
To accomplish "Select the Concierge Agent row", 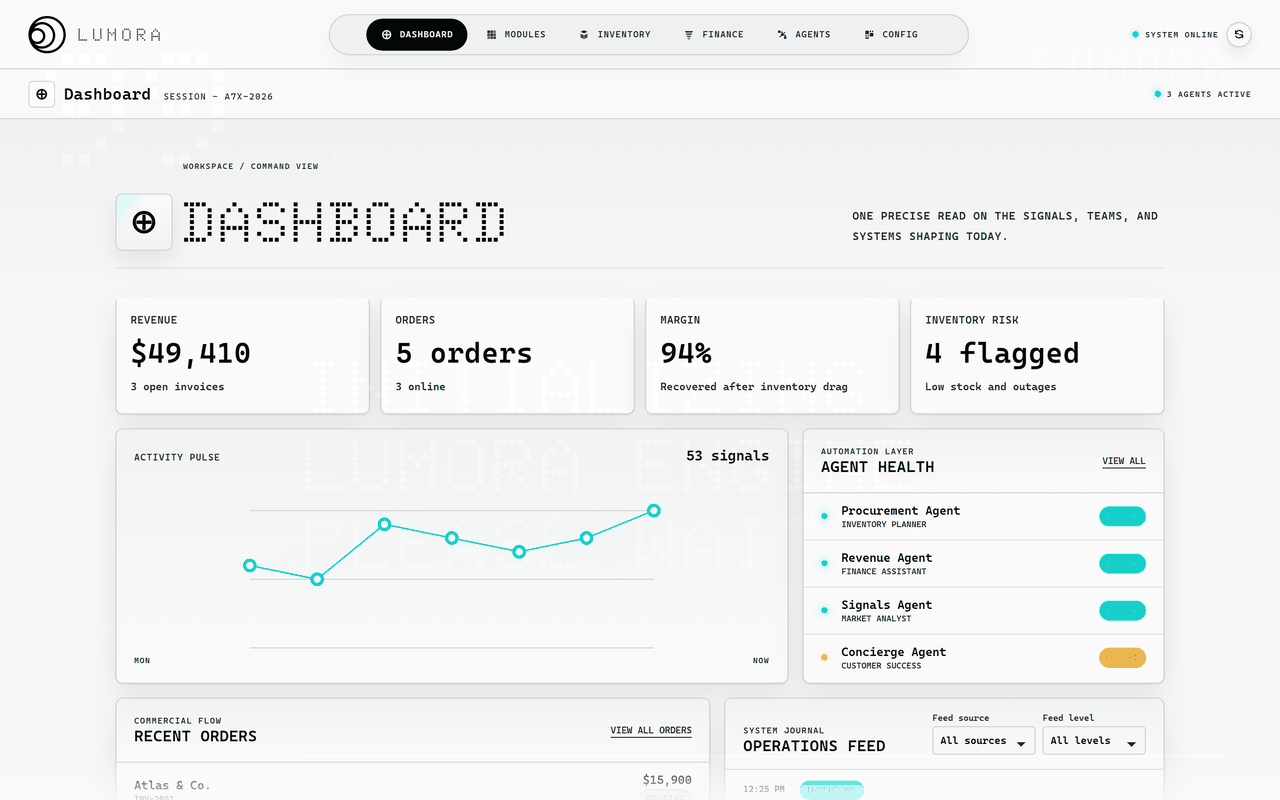I will click(984, 658).
